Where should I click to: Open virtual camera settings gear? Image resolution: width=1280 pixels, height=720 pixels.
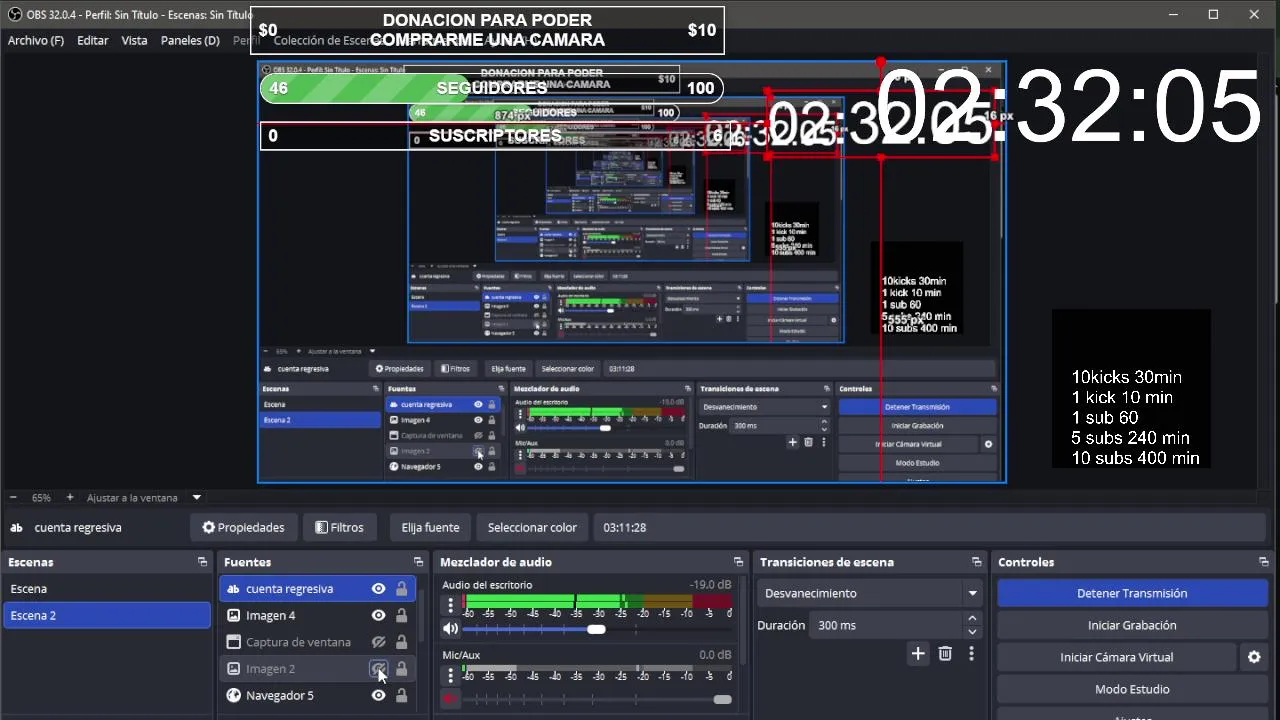[x=1254, y=657]
